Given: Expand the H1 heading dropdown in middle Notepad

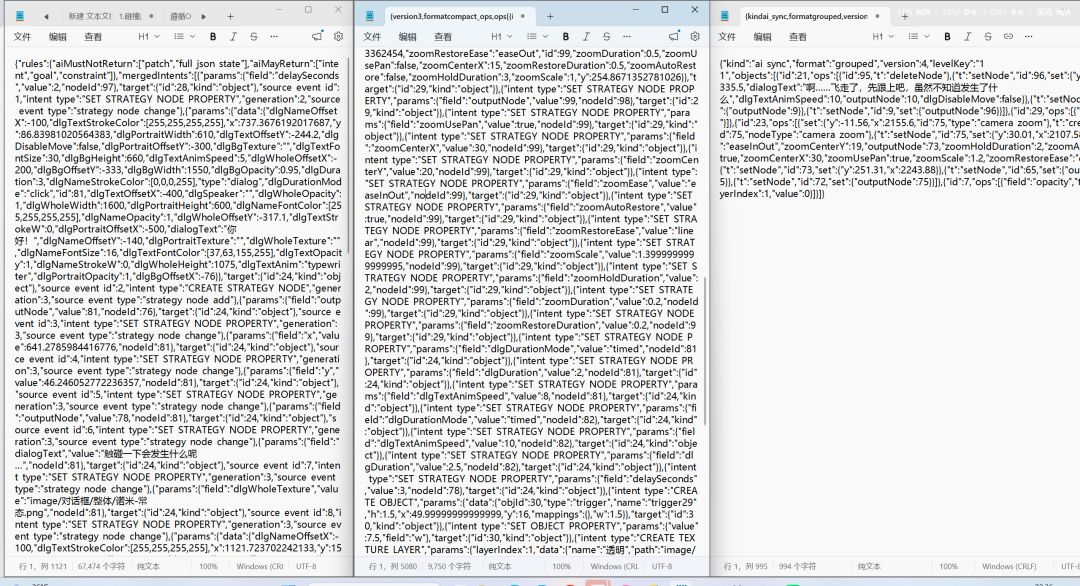Looking at the screenshot, I should click(501, 36).
